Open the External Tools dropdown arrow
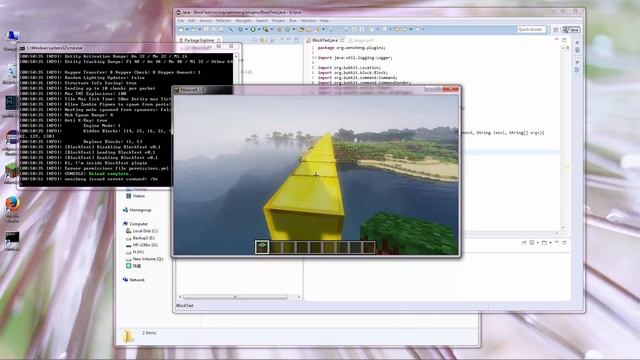Screen dimensions: 640x360 tap(271, 29)
